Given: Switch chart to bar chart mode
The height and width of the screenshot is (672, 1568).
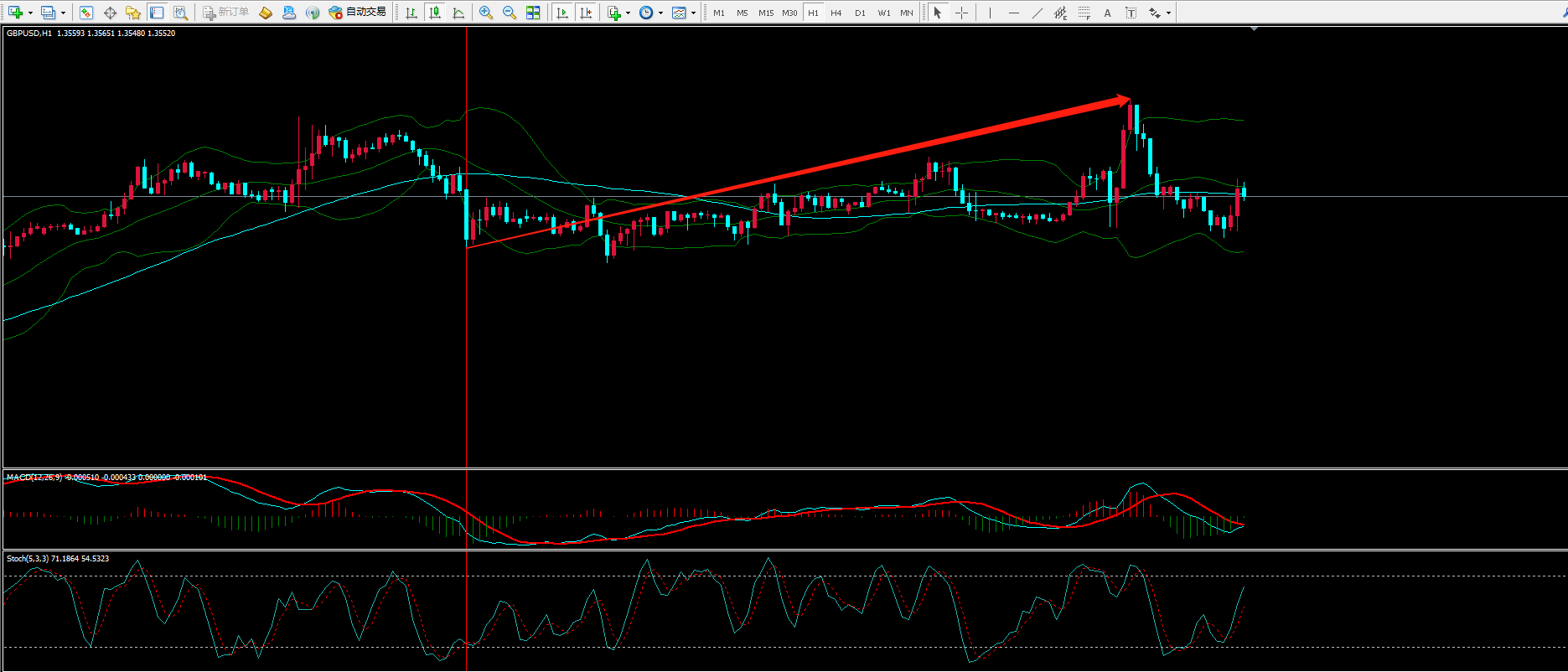Looking at the screenshot, I should pyautogui.click(x=411, y=13).
